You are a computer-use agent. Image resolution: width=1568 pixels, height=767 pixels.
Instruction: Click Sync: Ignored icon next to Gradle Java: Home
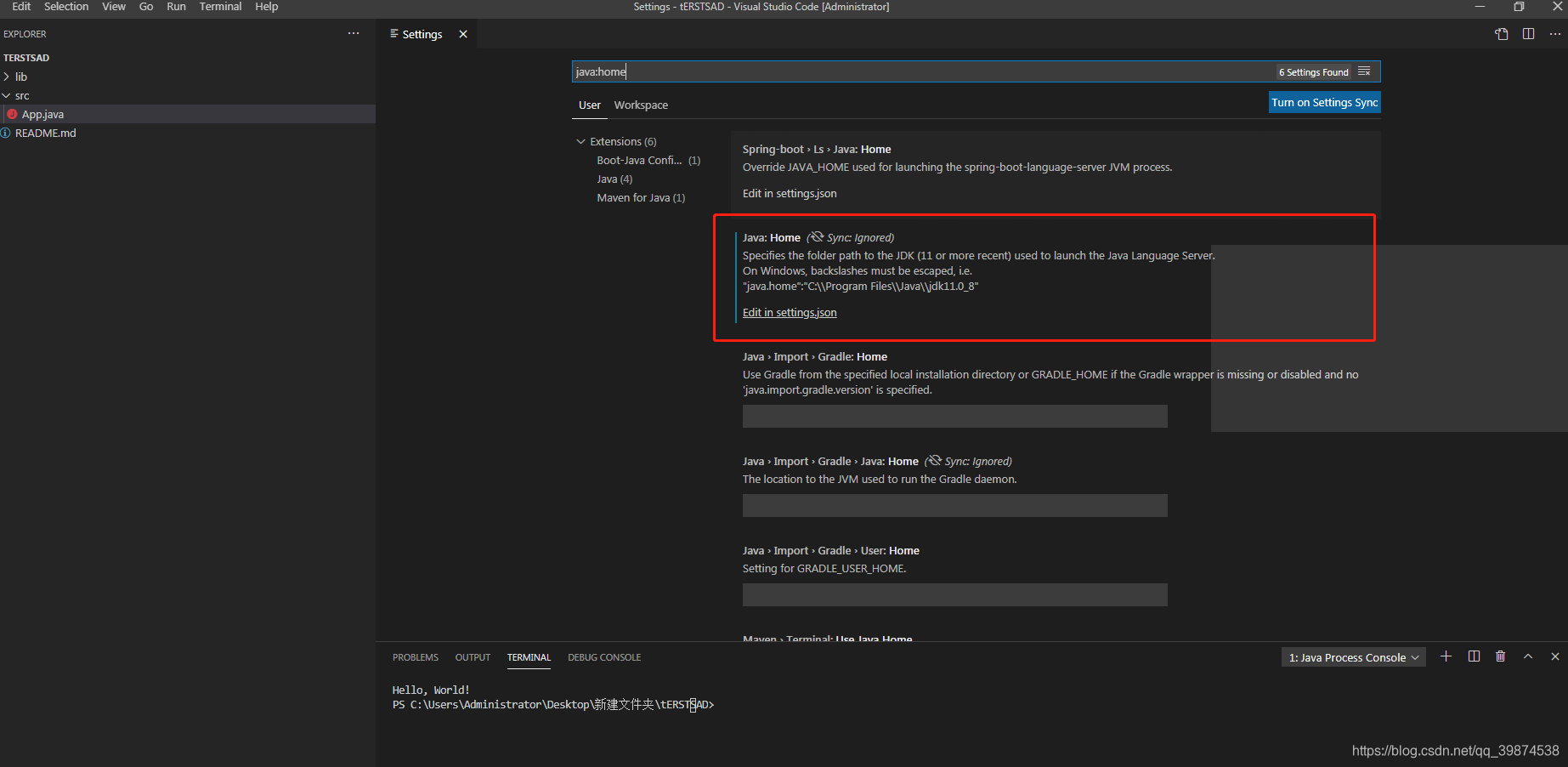click(934, 461)
